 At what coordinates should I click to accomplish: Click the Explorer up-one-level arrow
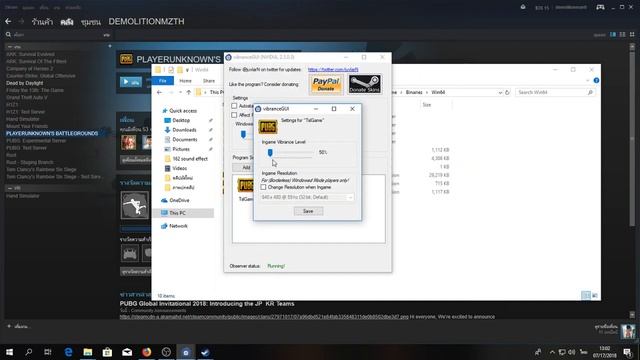189,93
